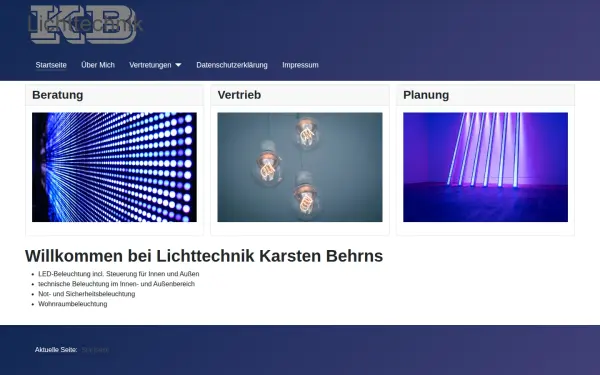Click the purple neon tubes image
The height and width of the screenshot is (375, 600).
tap(486, 167)
